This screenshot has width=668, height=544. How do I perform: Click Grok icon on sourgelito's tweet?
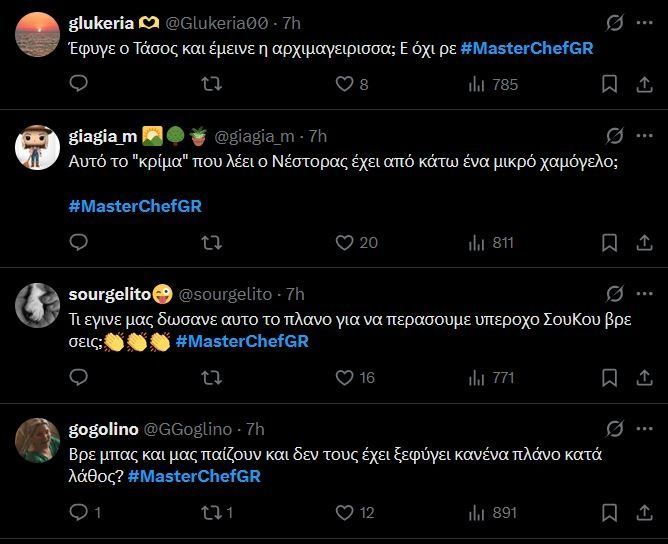[x=617, y=294]
